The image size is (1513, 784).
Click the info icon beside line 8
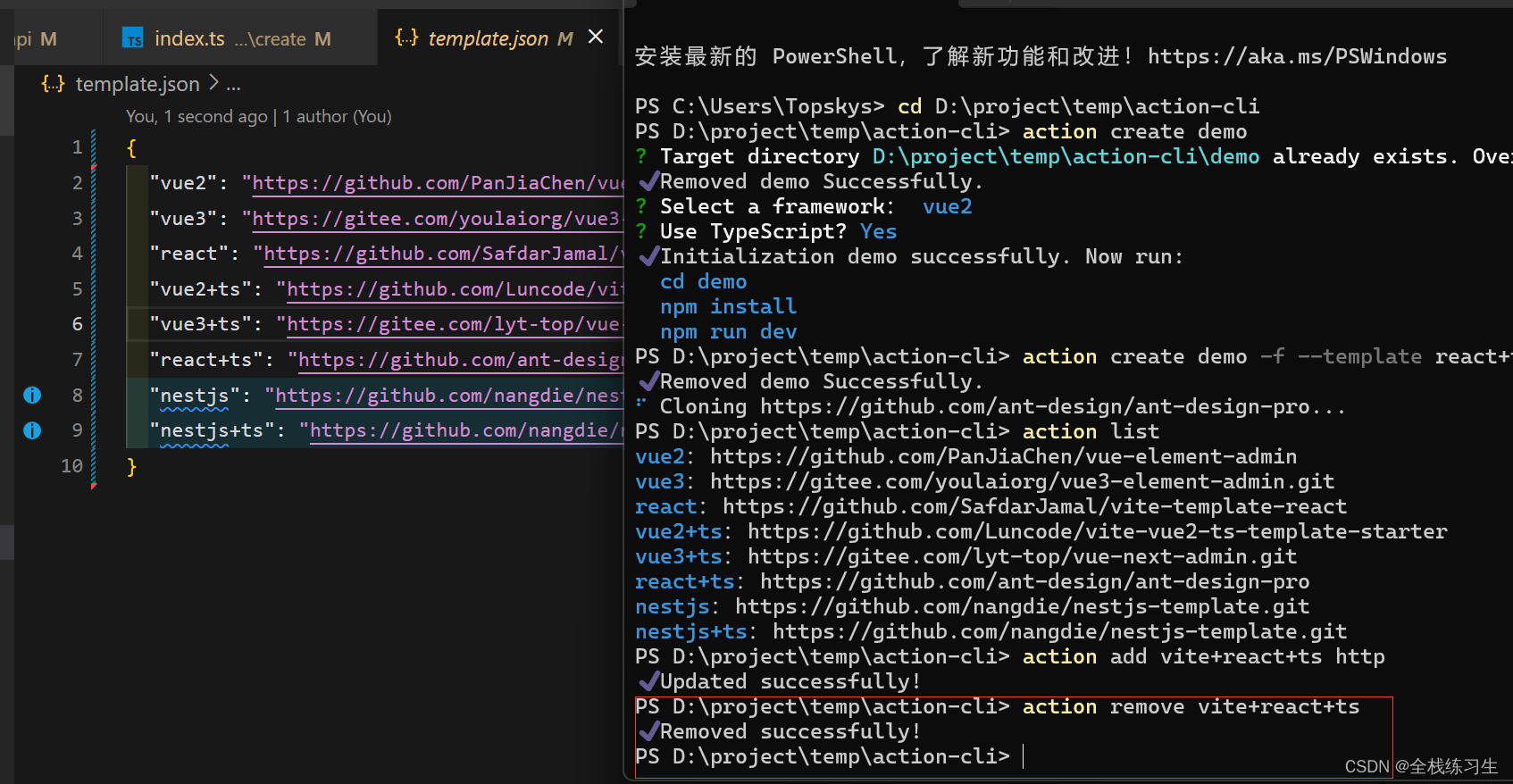point(32,395)
